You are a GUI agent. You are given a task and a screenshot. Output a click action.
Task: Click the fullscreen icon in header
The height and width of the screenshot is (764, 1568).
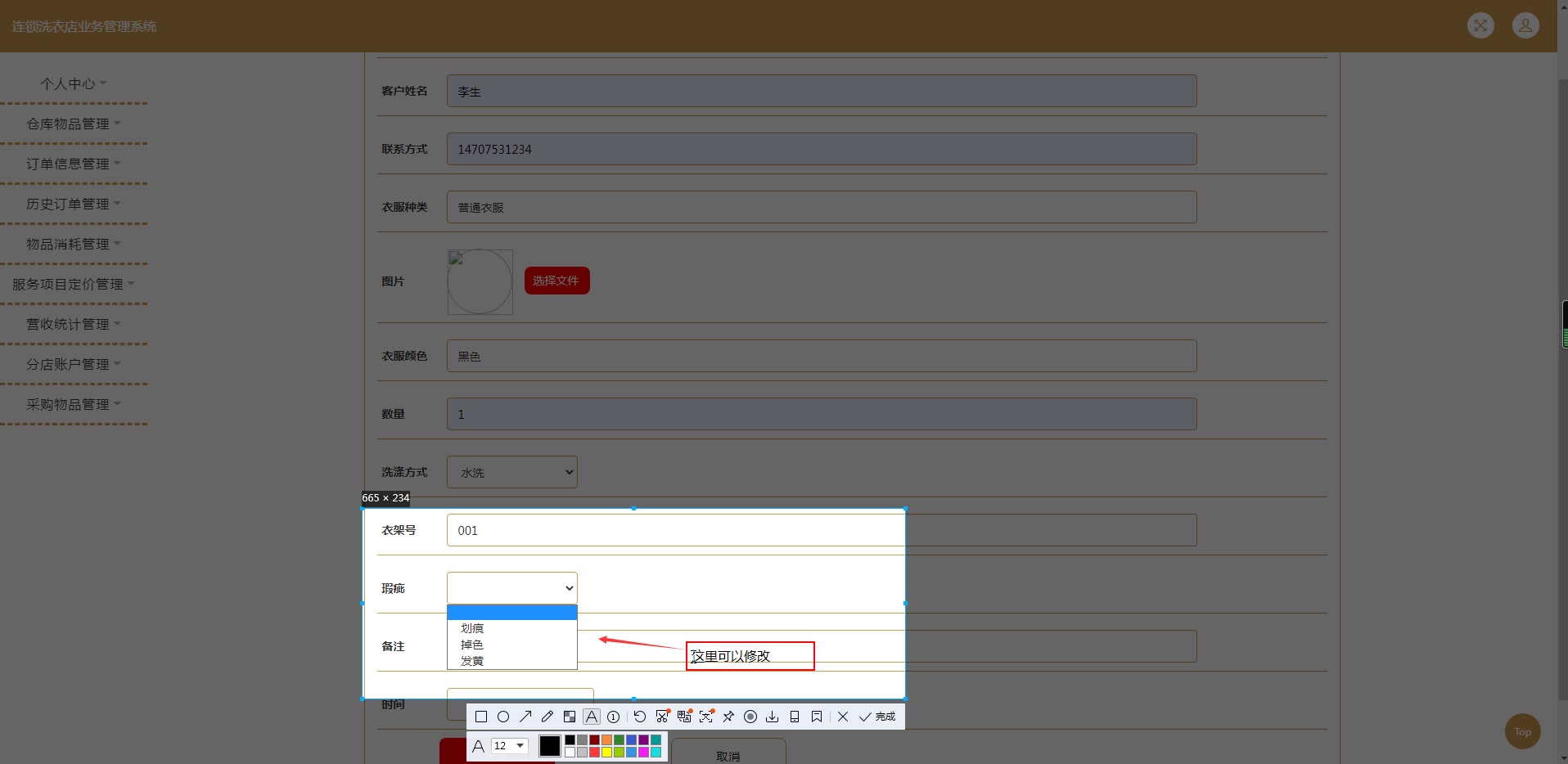(x=1480, y=25)
